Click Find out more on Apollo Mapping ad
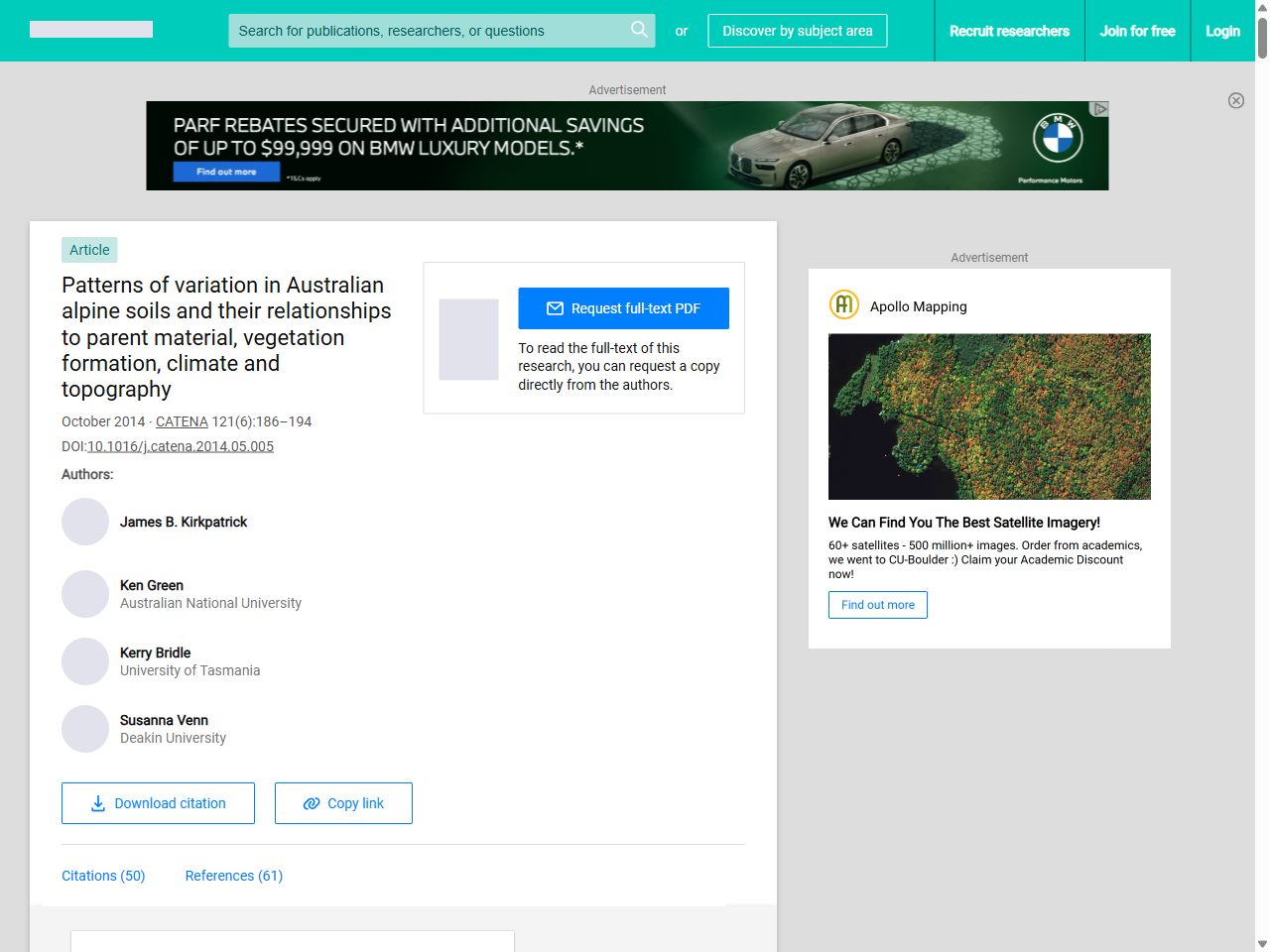 (877, 604)
